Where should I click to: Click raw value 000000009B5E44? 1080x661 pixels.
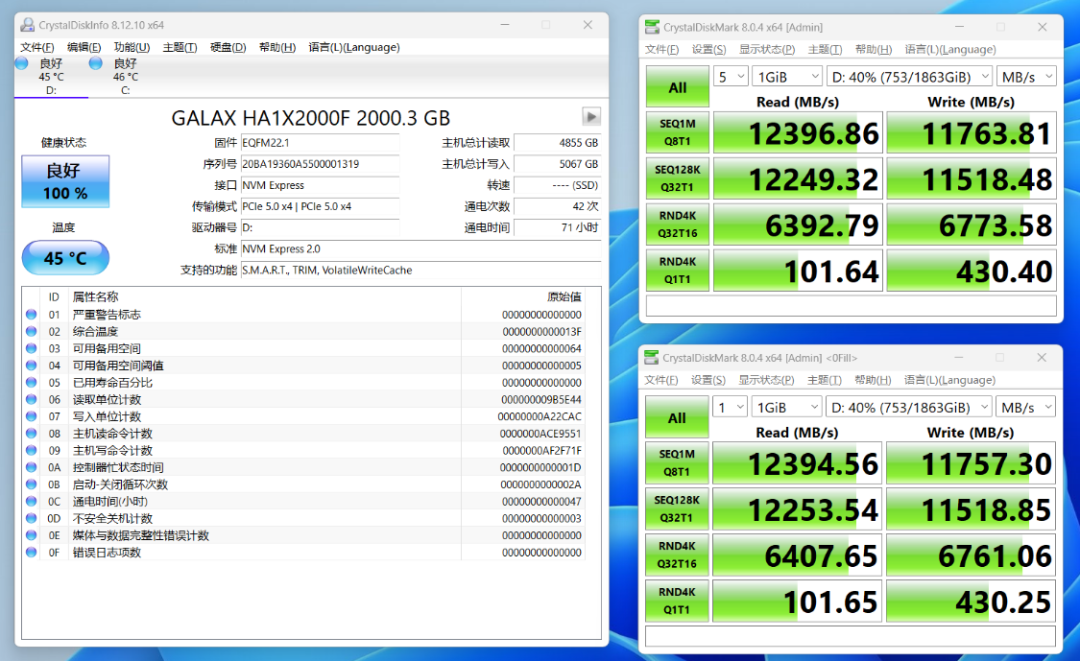541,399
